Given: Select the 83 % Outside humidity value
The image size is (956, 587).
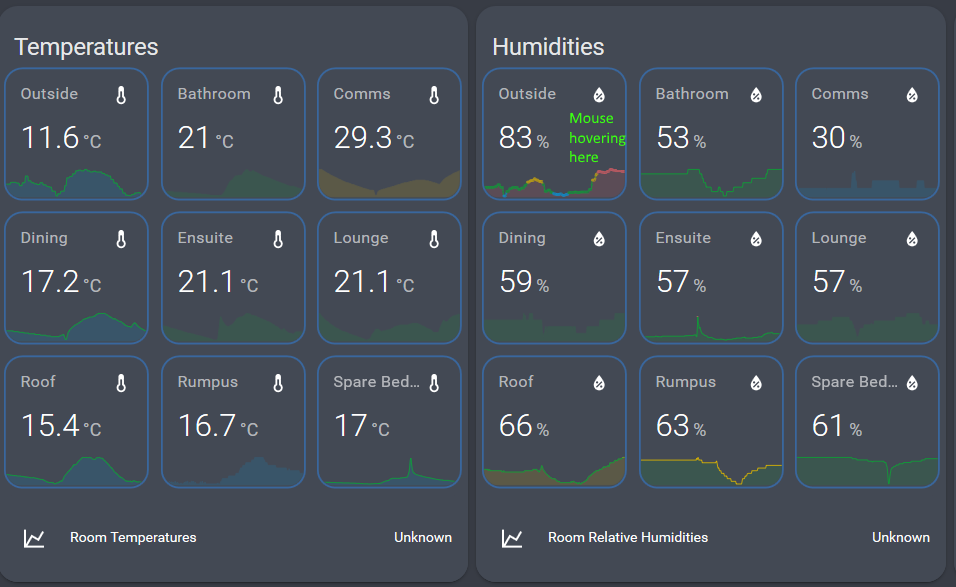Looking at the screenshot, I should point(524,138).
